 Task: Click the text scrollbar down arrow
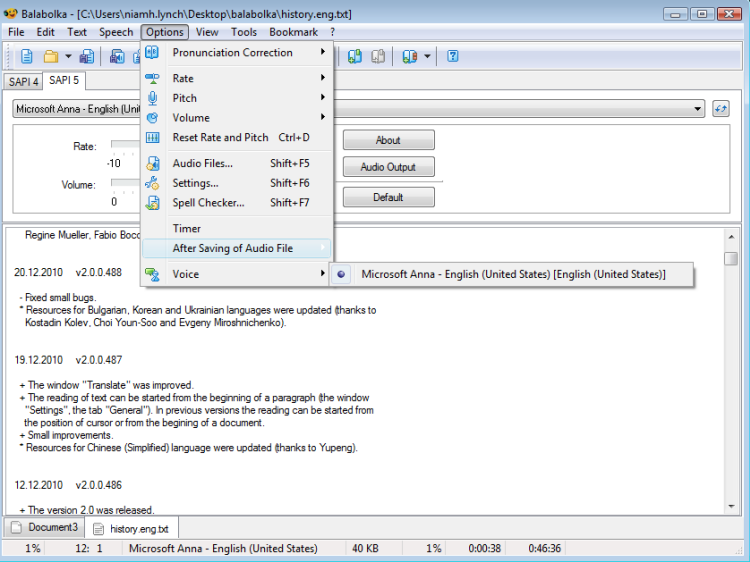pos(731,506)
